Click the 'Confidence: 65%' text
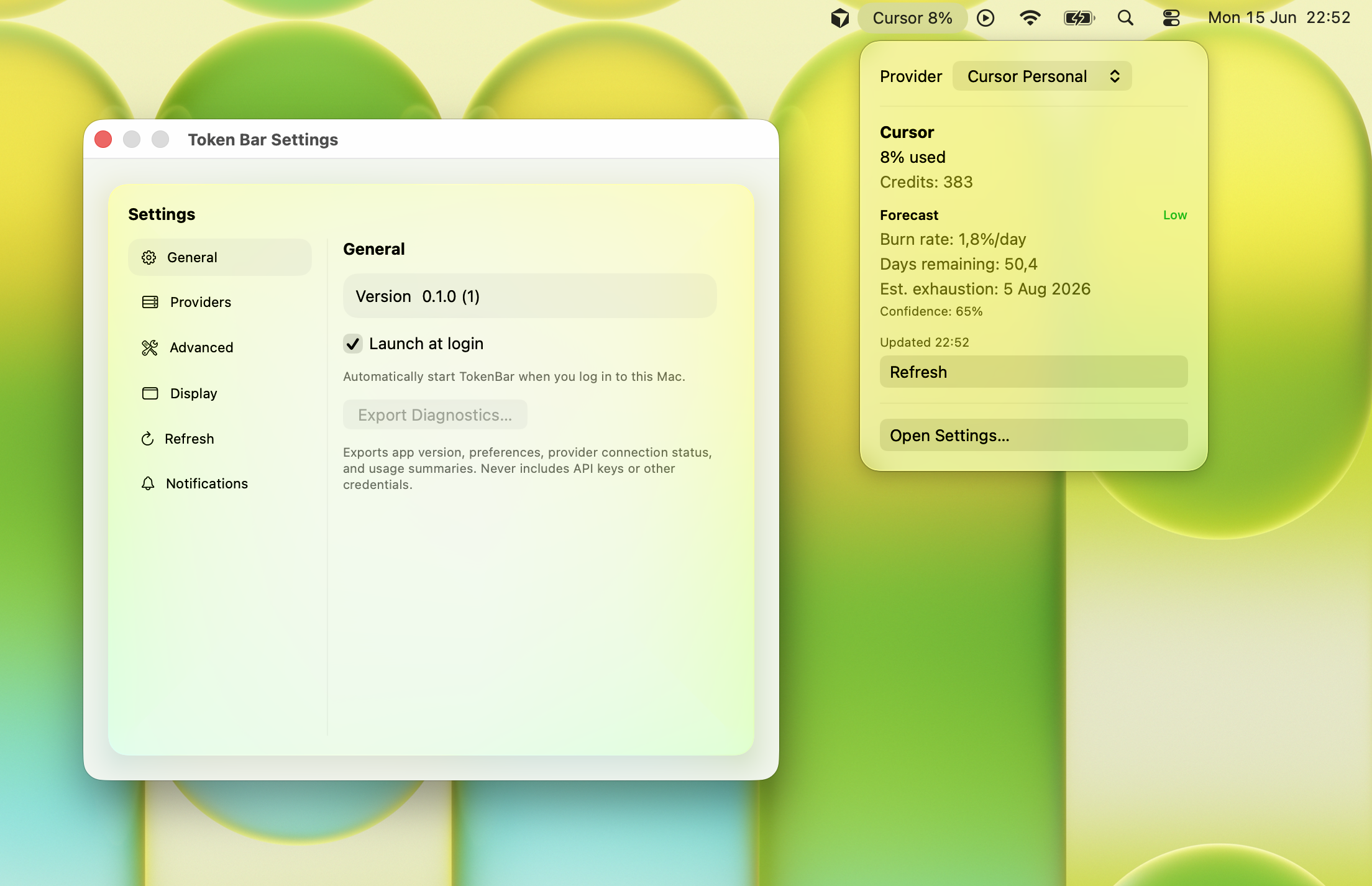Screen dimensions: 1372x886 (x=931, y=311)
